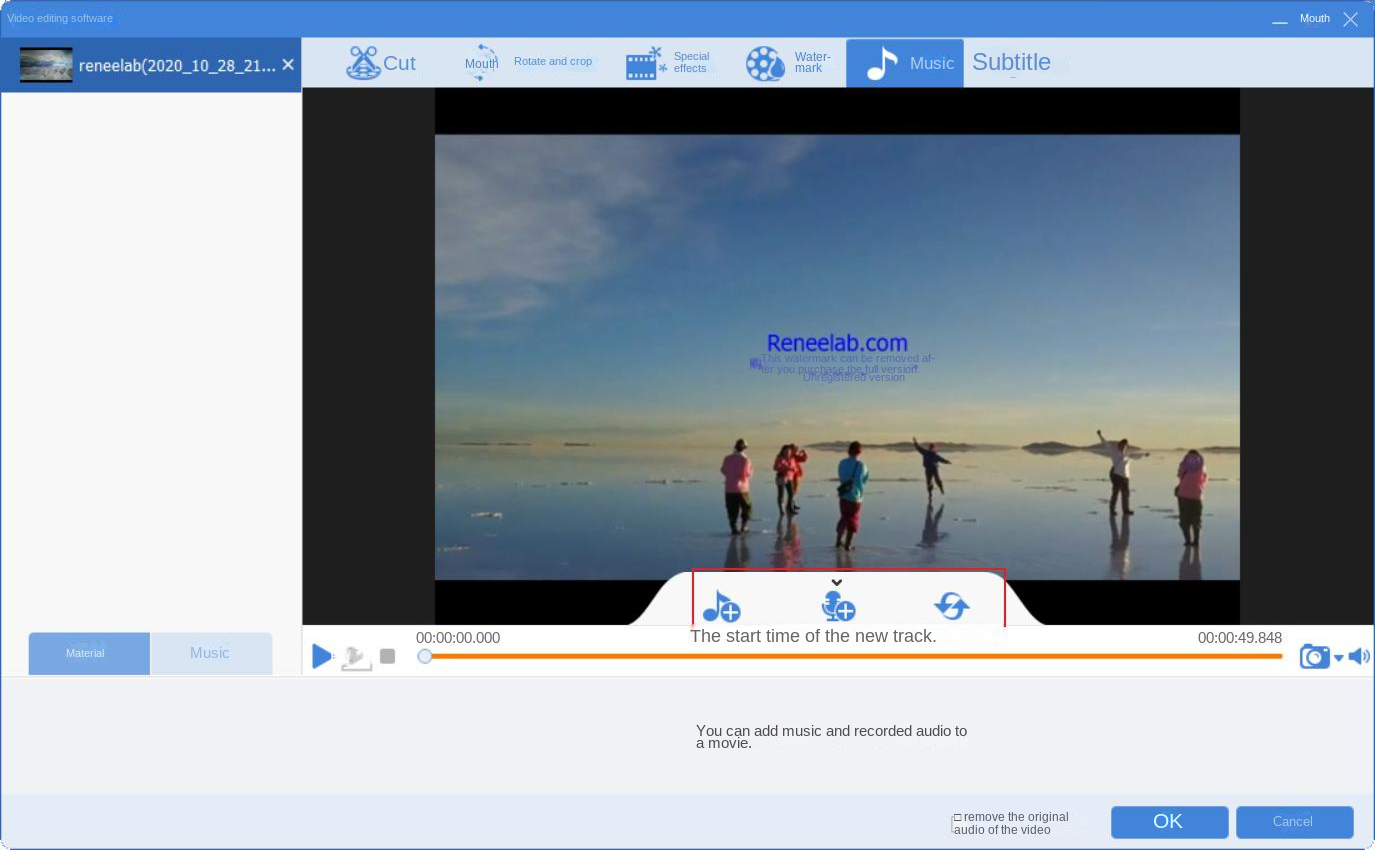Click the Cancel button
The image size is (1375, 850).
(1293, 822)
